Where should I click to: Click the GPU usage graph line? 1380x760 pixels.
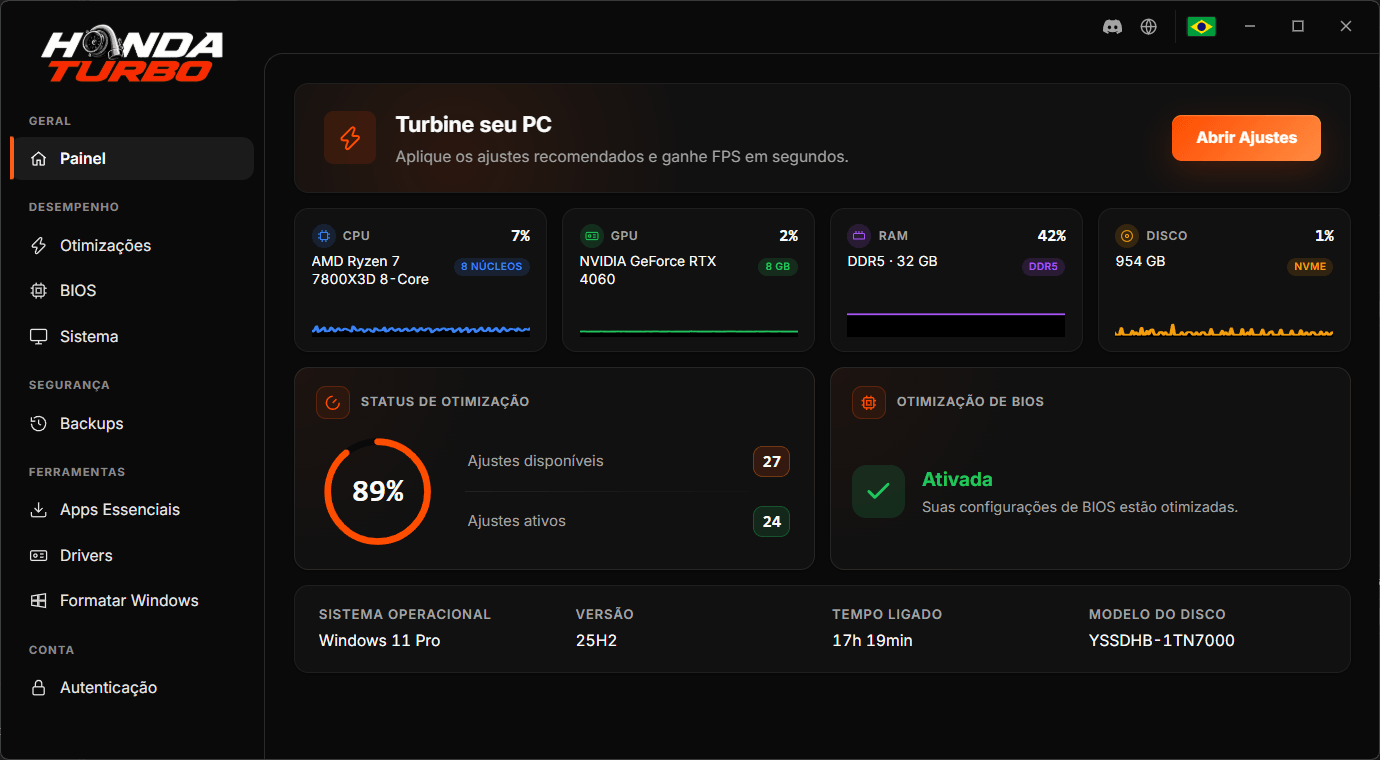pos(689,331)
